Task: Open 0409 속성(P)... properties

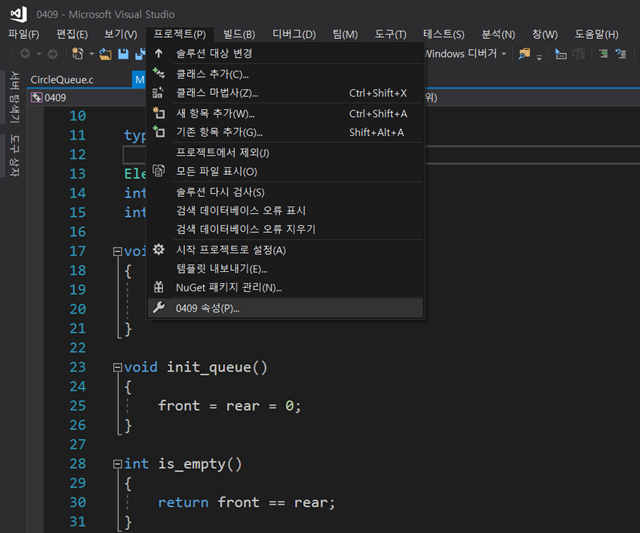Action: [x=286, y=308]
